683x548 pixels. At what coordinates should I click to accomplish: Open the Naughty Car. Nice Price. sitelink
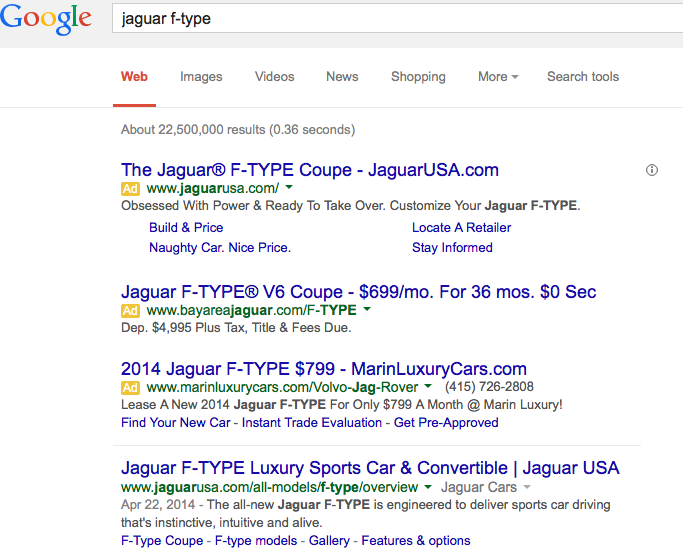220,247
